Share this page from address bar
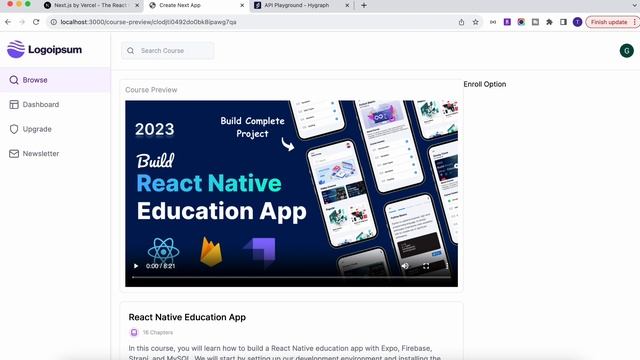Viewport: 640px width, 360px height. pos(461,22)
